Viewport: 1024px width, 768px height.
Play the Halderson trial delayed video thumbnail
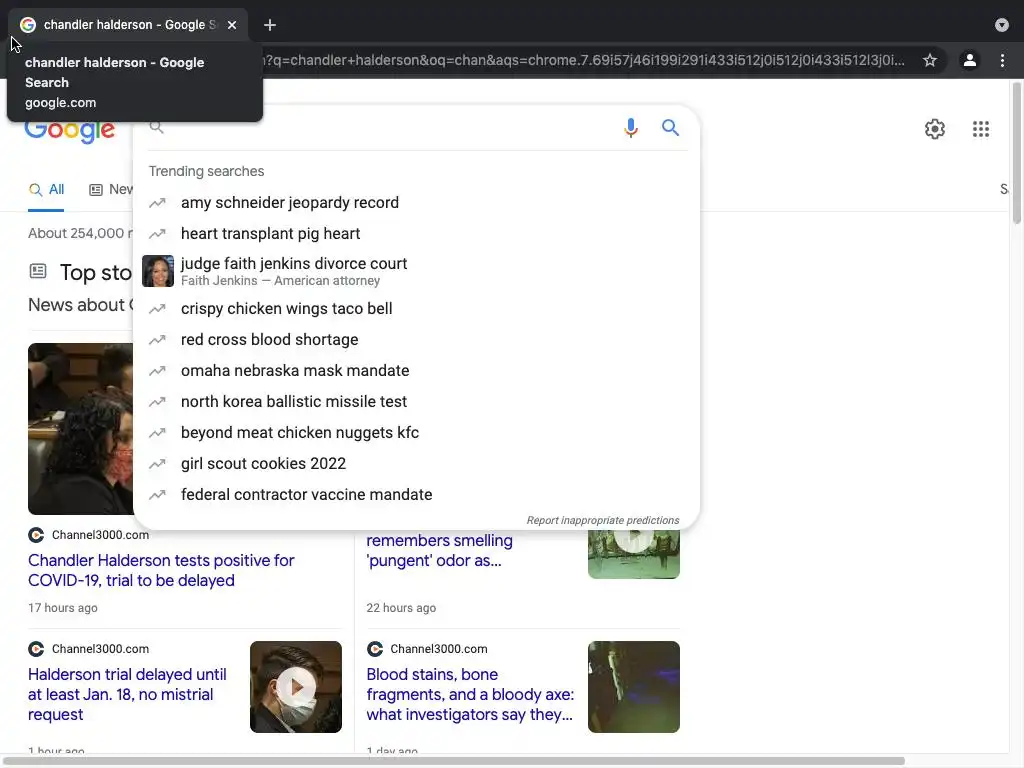tap(296, 687)
